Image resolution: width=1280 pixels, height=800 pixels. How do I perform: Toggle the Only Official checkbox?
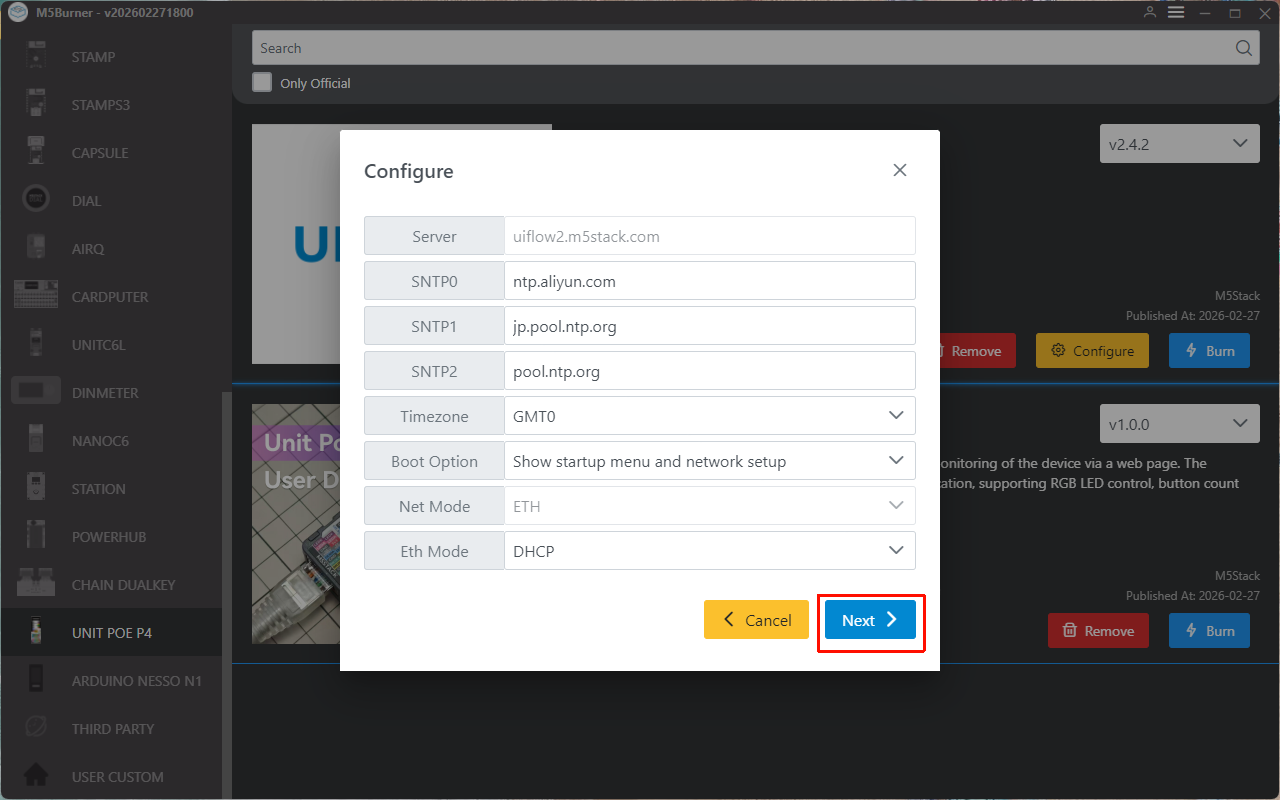pos(262,82)
